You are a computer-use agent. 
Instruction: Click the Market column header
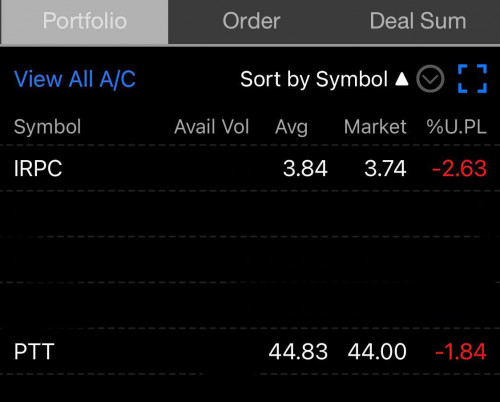pyautogui.click(x=375, y=127)
